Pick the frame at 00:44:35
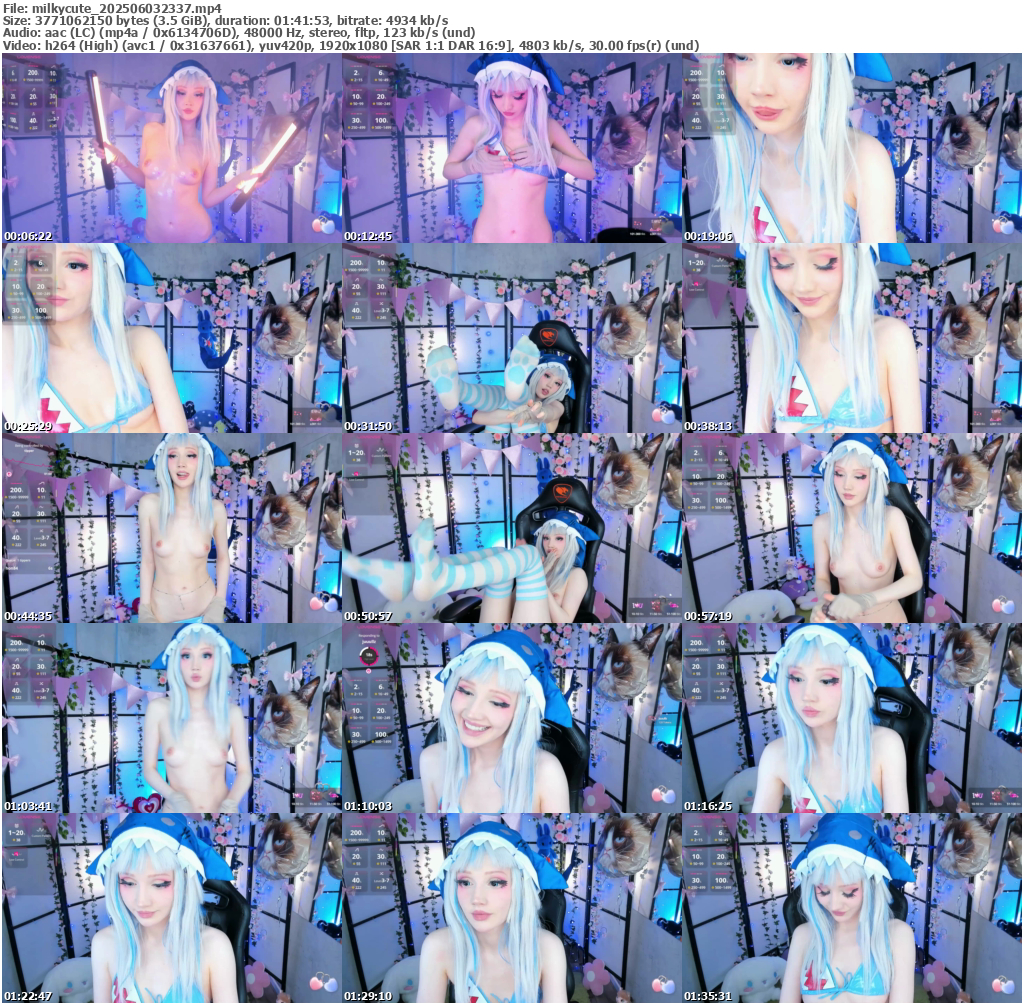1024x1003 pixels. click(x=172, y=528)
